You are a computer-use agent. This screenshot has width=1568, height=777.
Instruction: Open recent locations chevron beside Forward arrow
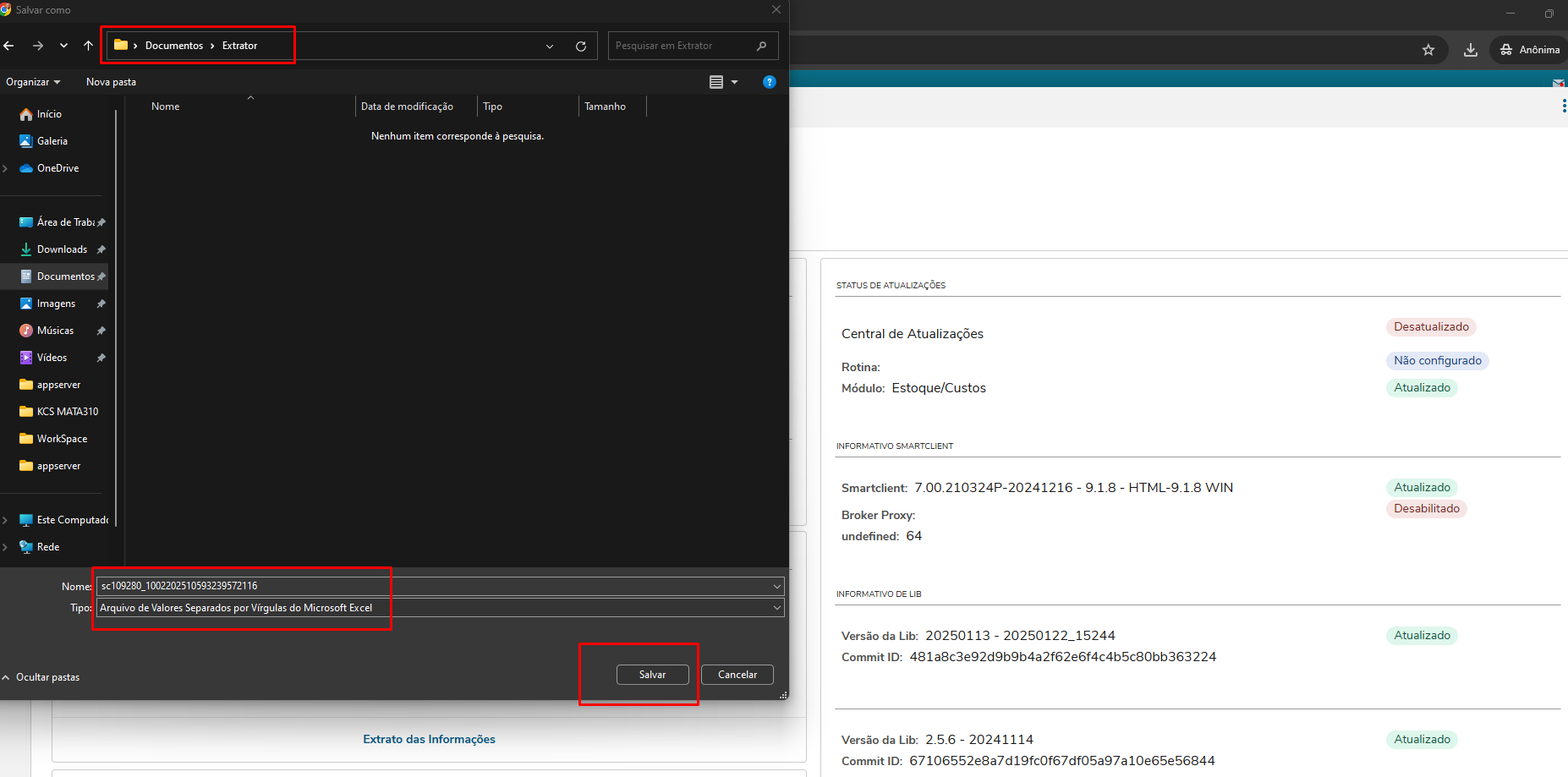pyautogui.click(x=63, y=46)
